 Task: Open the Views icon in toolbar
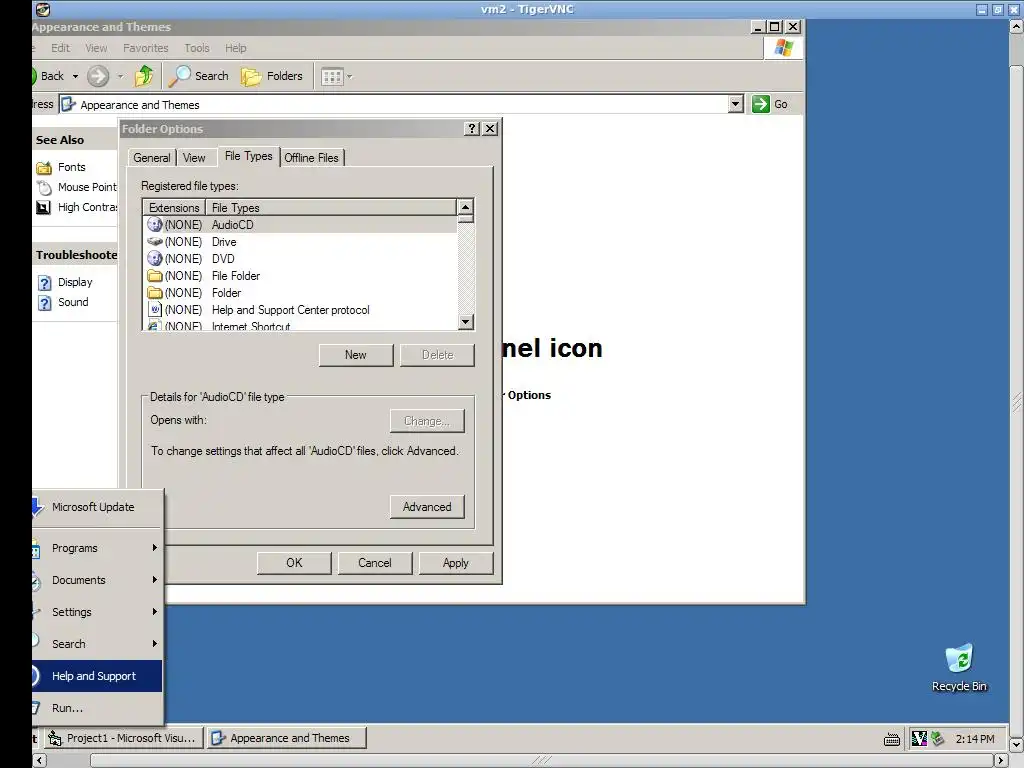pyautogui.click(x=332, y=76)
